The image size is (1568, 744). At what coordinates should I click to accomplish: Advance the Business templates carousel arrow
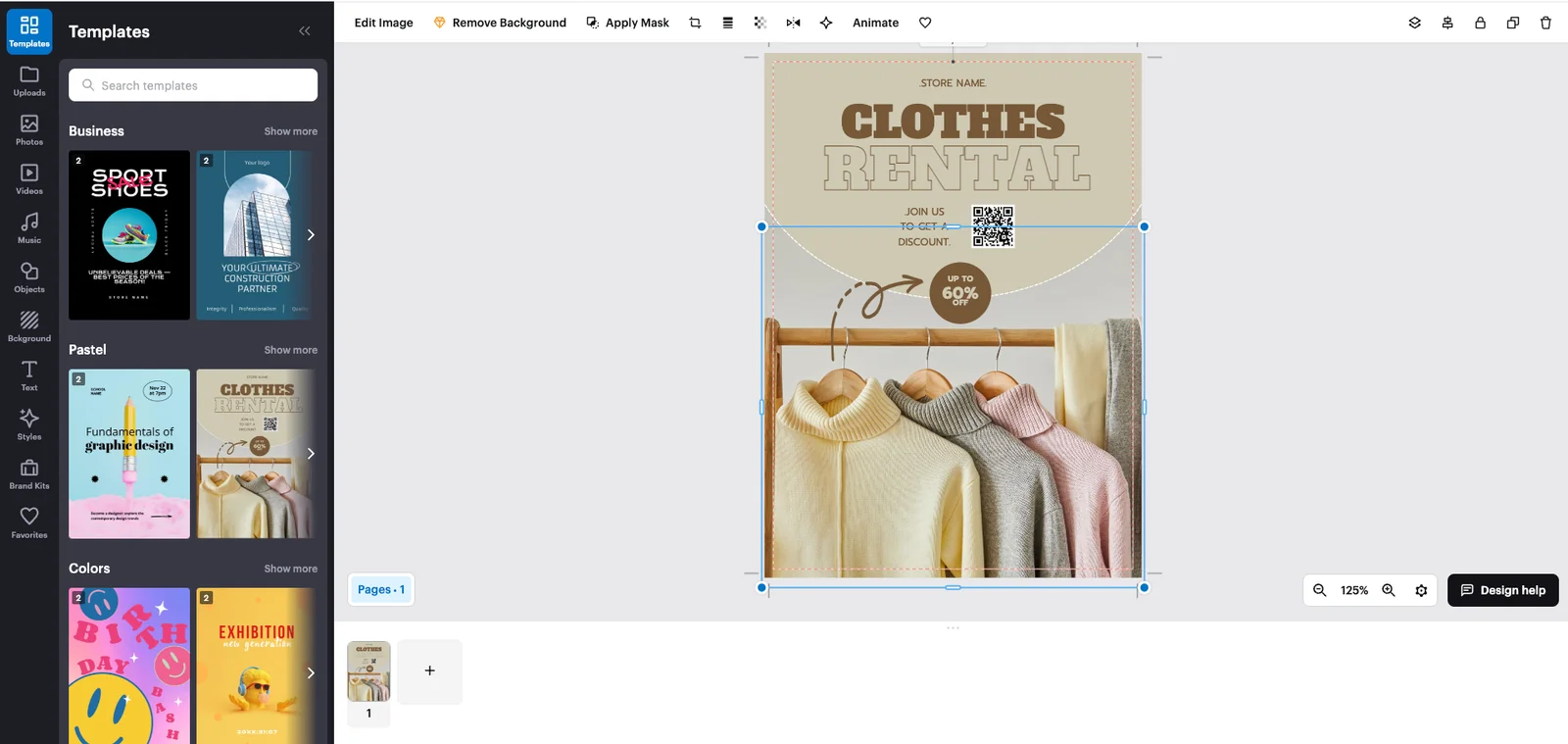click(x=311, y=235)
